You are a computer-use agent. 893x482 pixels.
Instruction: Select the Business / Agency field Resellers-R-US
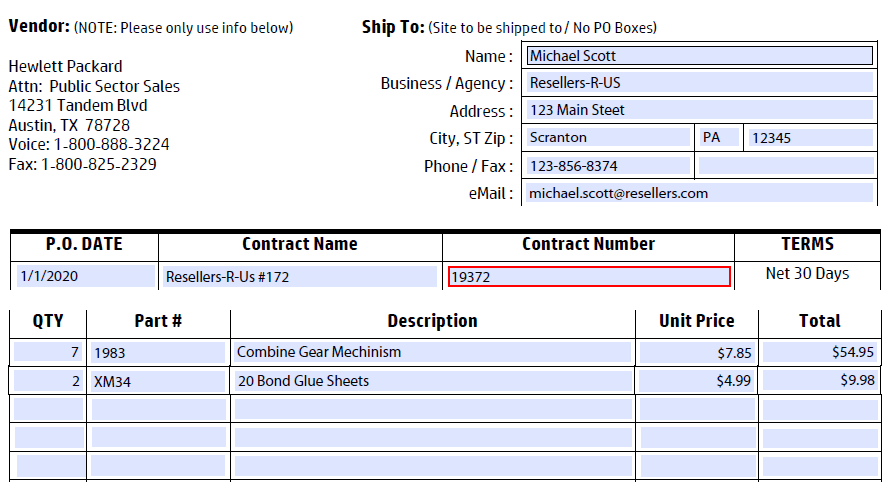(x=699, y=83)
